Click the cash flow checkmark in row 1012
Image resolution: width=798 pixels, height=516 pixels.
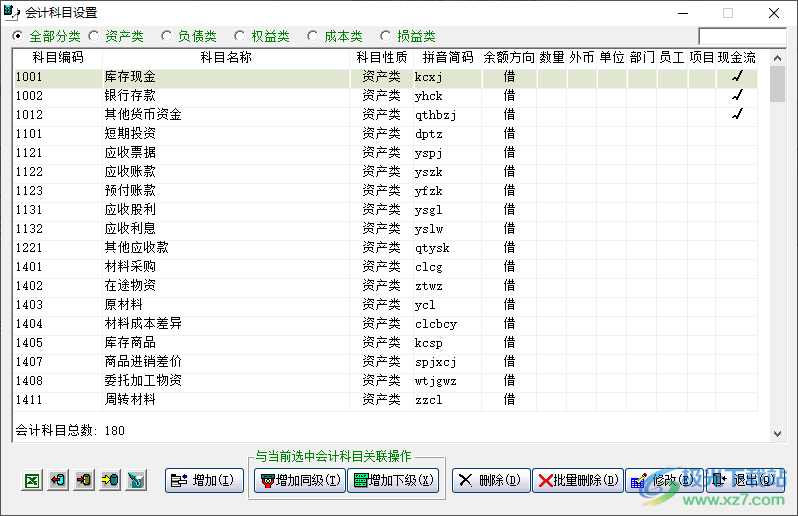737,114
